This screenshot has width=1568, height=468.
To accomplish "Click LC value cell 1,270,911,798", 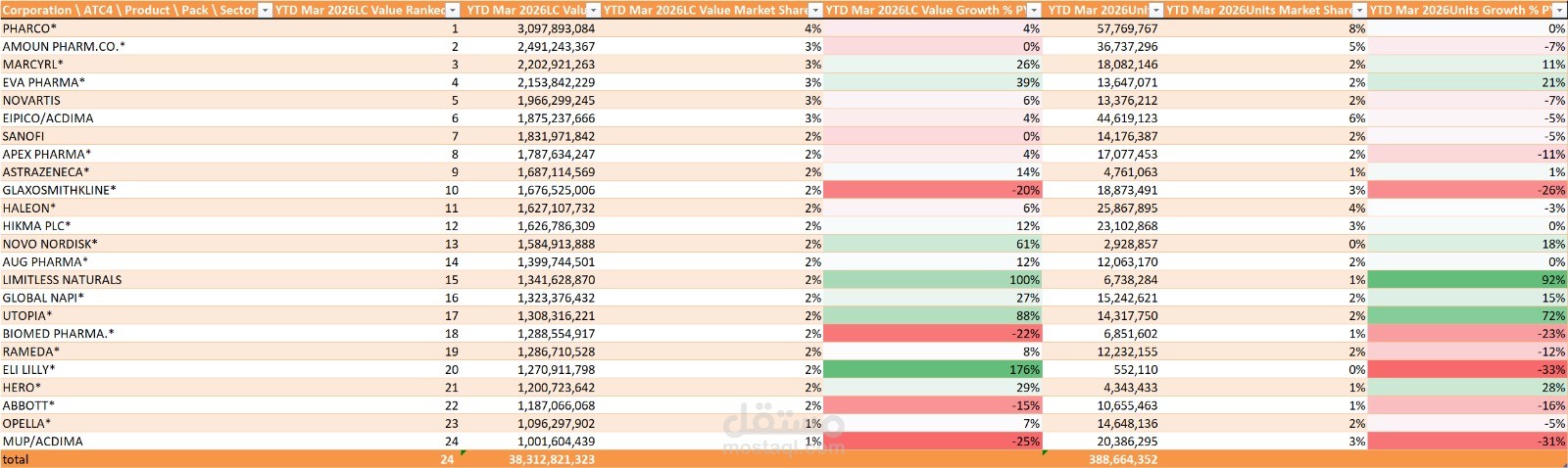I will [557, 369].
